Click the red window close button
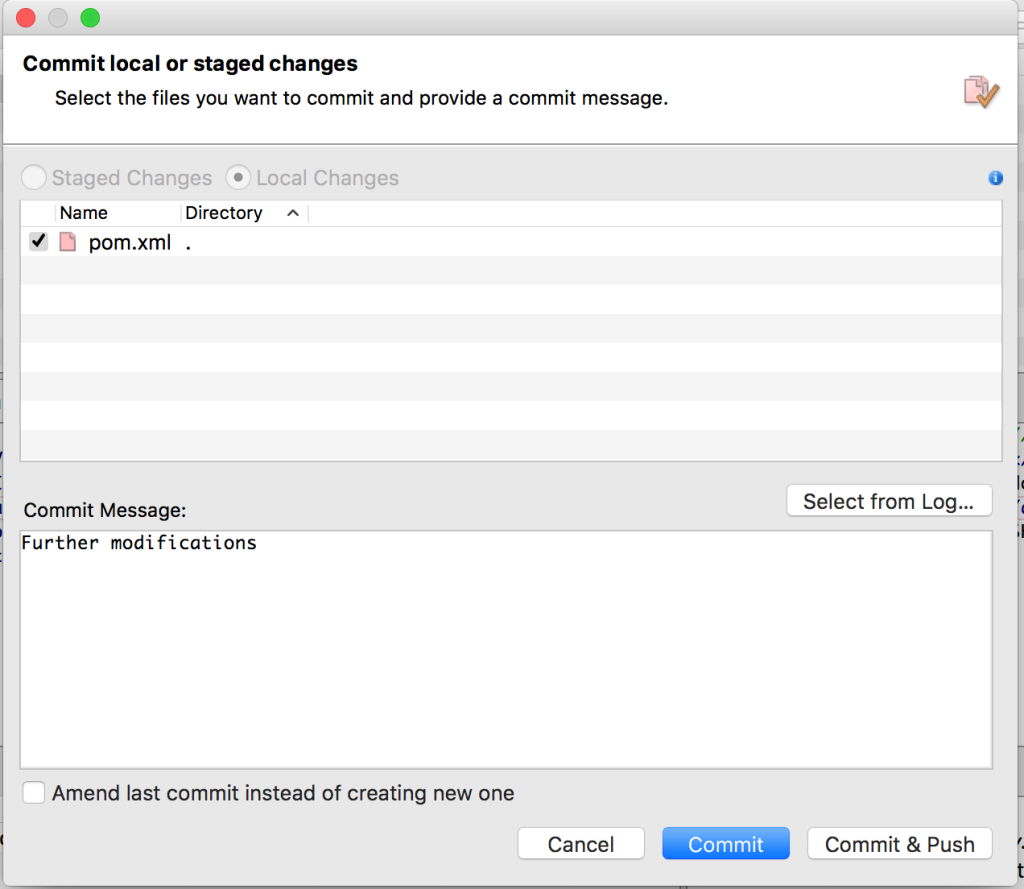Viewport: 1024px width, 889px height. coord(26,18)
